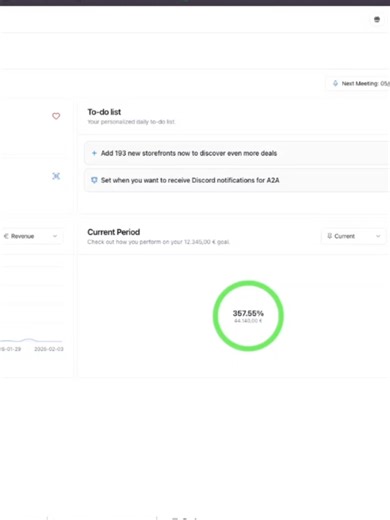
Task: Click Add 193 new storefronts to-do item
Action: point(237,153)
